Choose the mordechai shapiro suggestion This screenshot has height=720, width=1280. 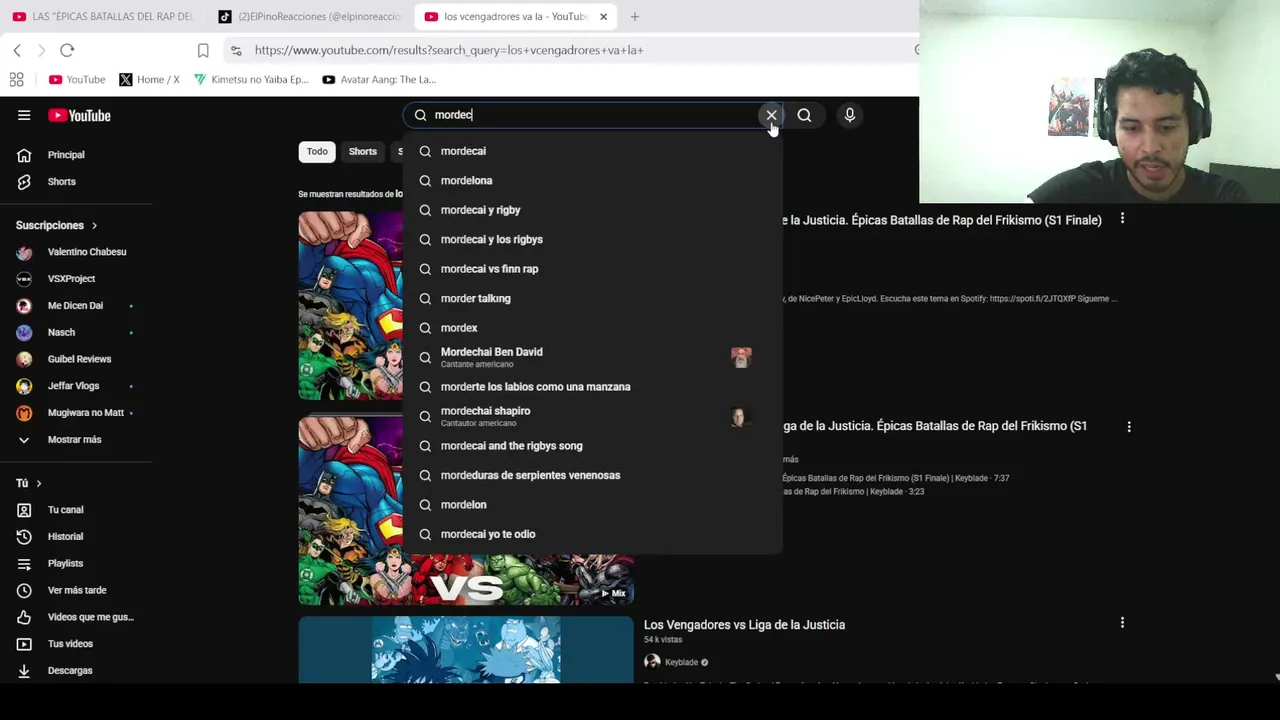(x=592, y=416)
